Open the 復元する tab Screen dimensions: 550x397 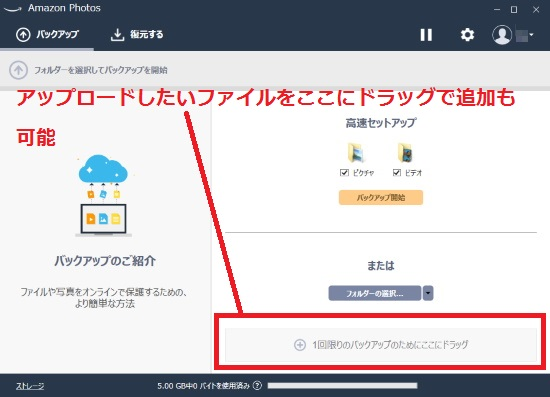137,34
